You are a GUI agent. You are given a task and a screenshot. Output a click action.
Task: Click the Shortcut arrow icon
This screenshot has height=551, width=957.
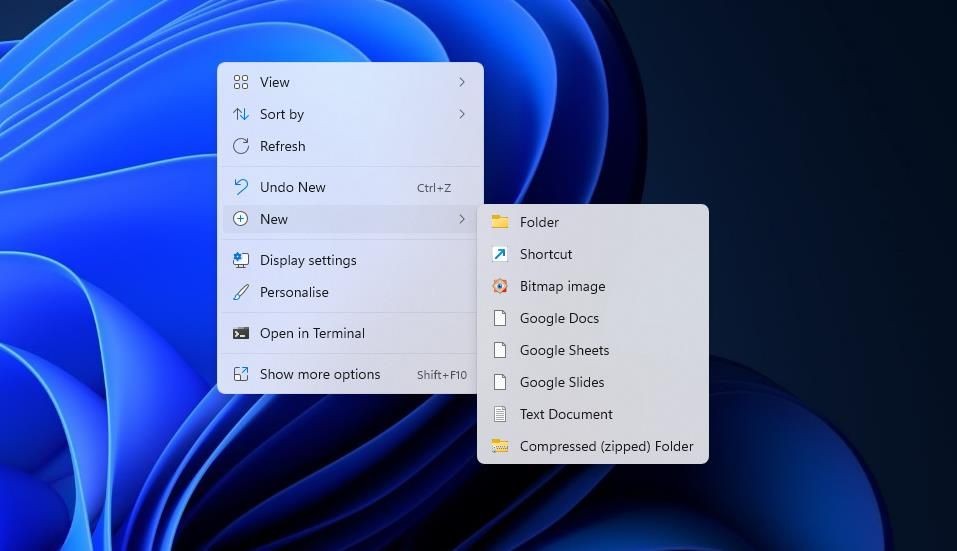[500, 254]
